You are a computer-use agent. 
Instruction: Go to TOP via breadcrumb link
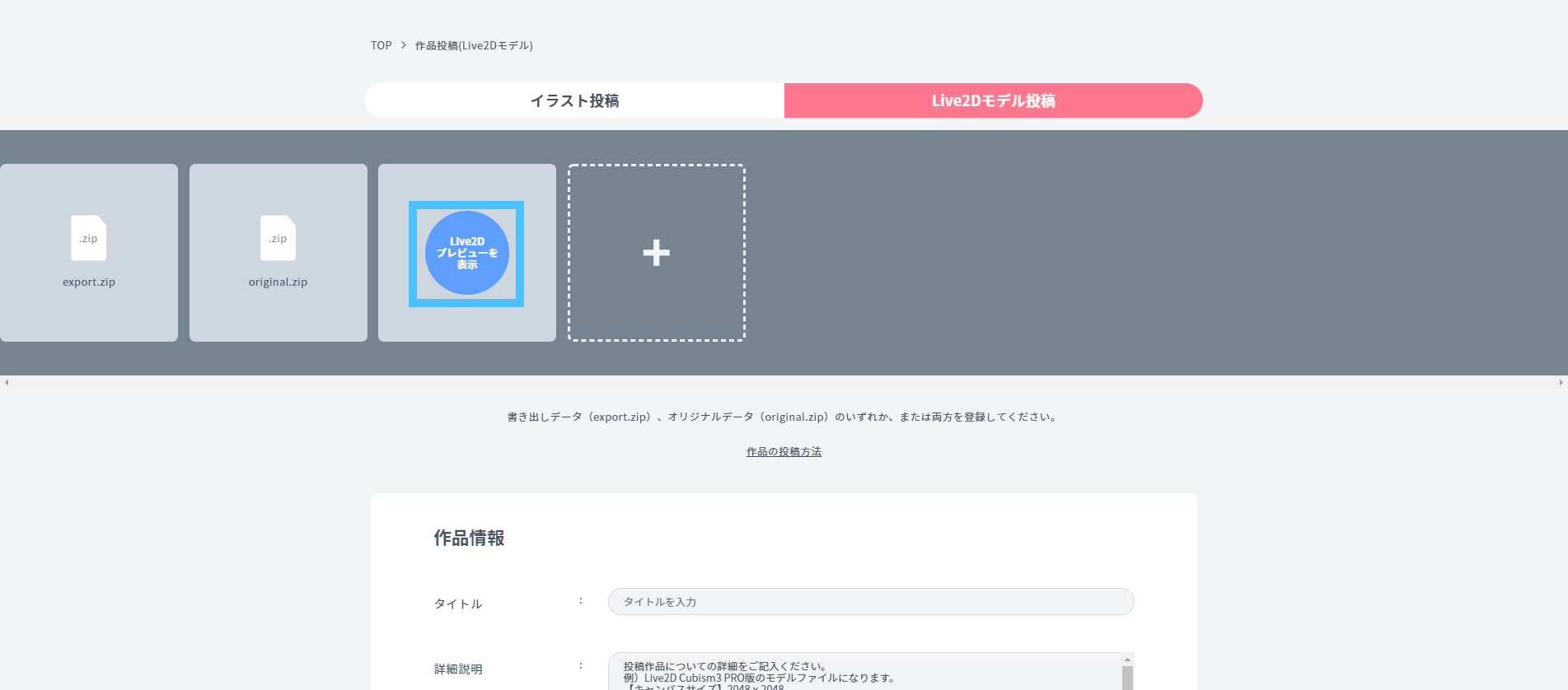click(x=381, y=45)
